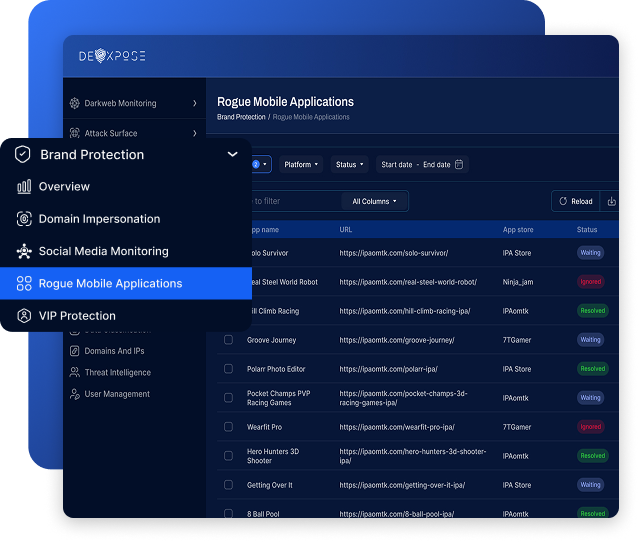Click the VIP Protection person icon
Image resolution: width=639 pixels, height=543 pixels.
24,316
